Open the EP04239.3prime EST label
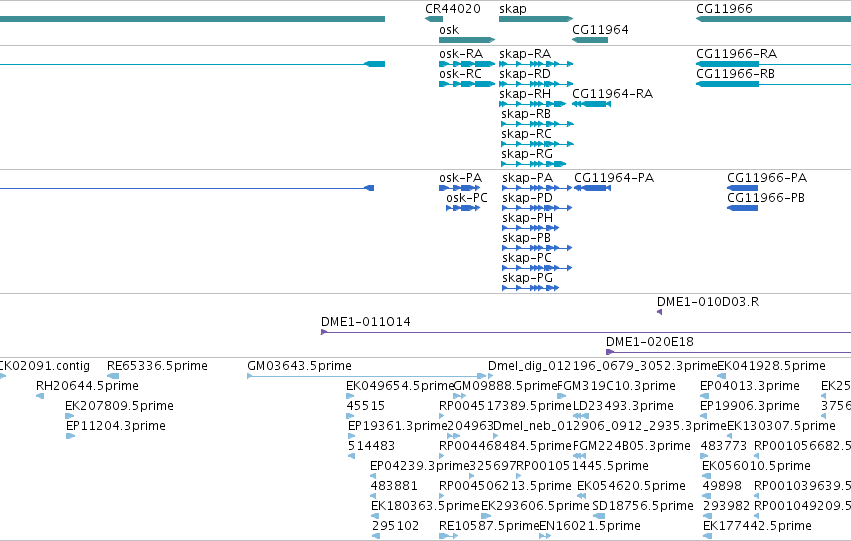This screenshot has height=541, width=851. click(419, 466)
